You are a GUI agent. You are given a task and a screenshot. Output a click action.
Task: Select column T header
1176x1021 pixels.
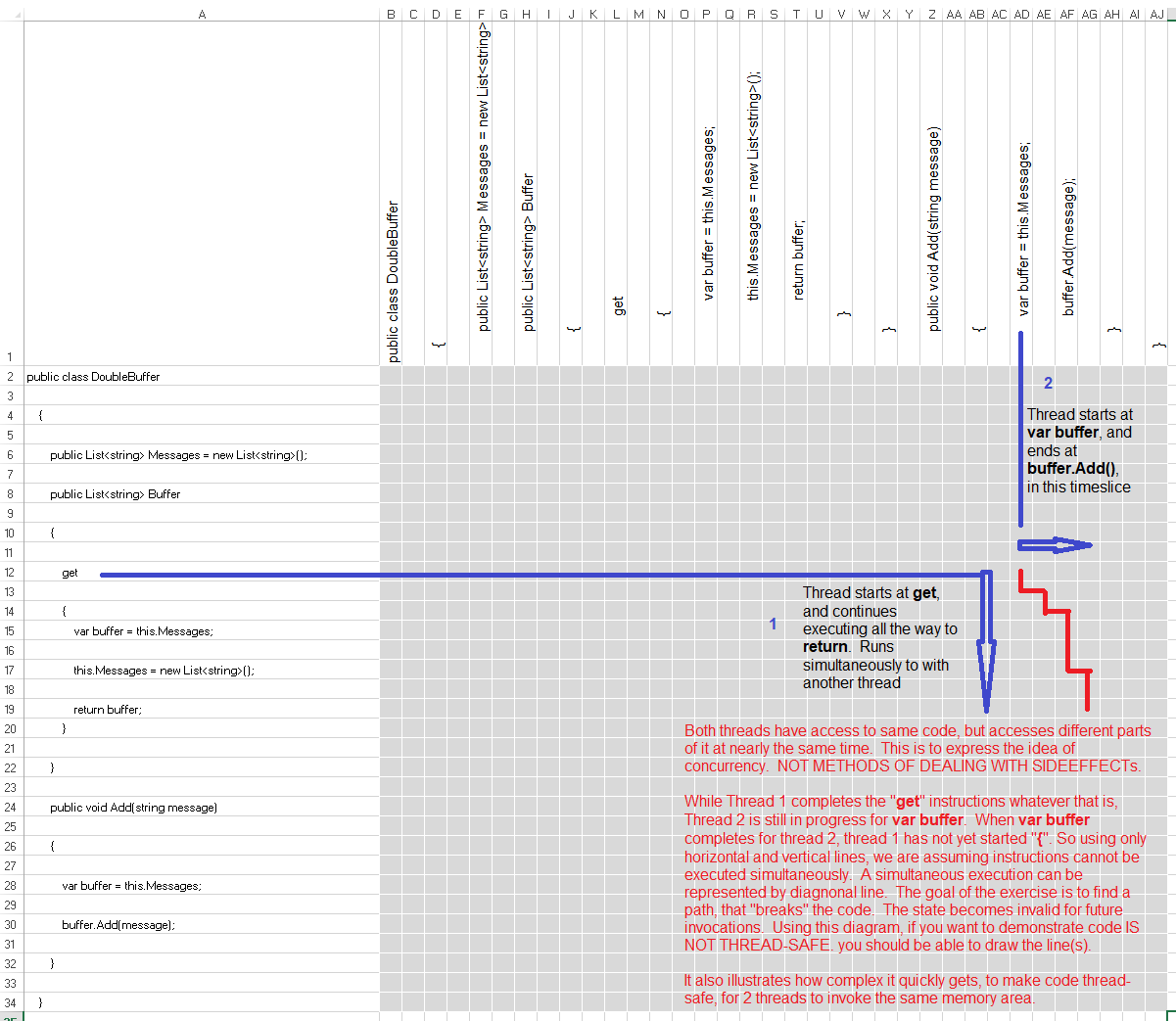796,14
